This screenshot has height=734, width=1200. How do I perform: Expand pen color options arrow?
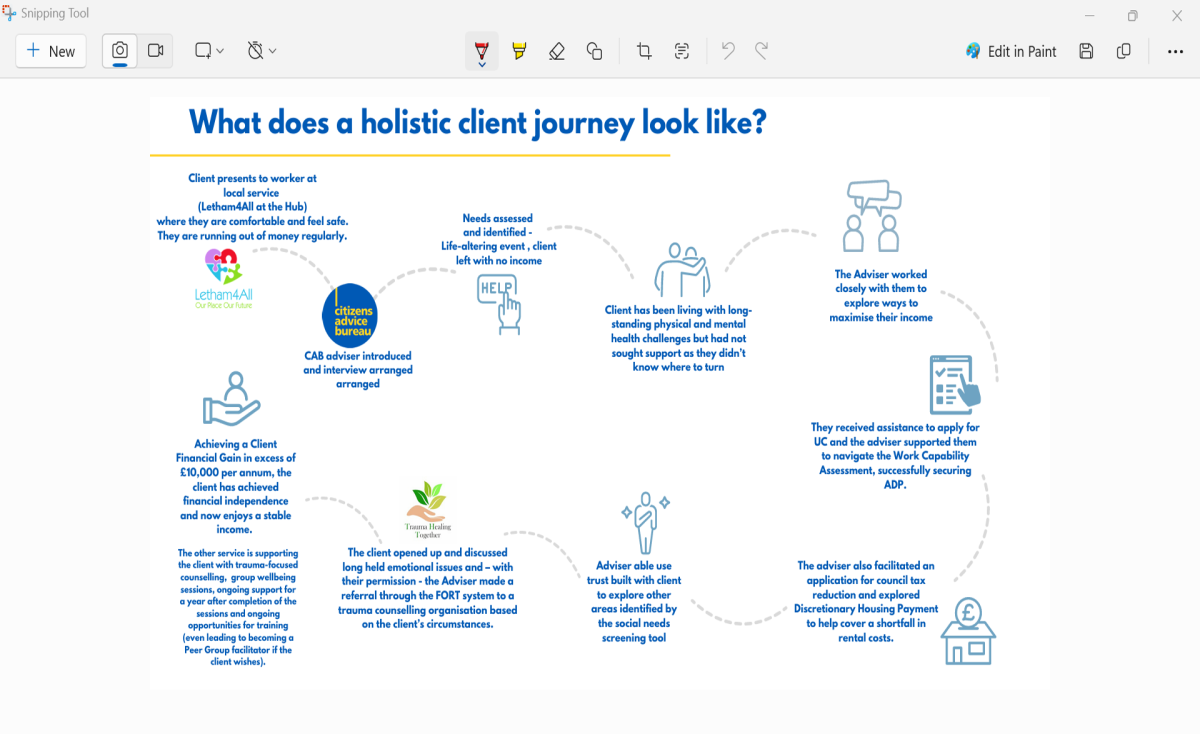click(x=482, y=64)
